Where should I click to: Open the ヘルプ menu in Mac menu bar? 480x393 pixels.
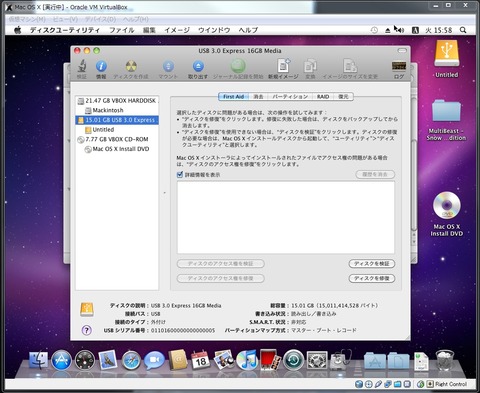pos(248,30)
